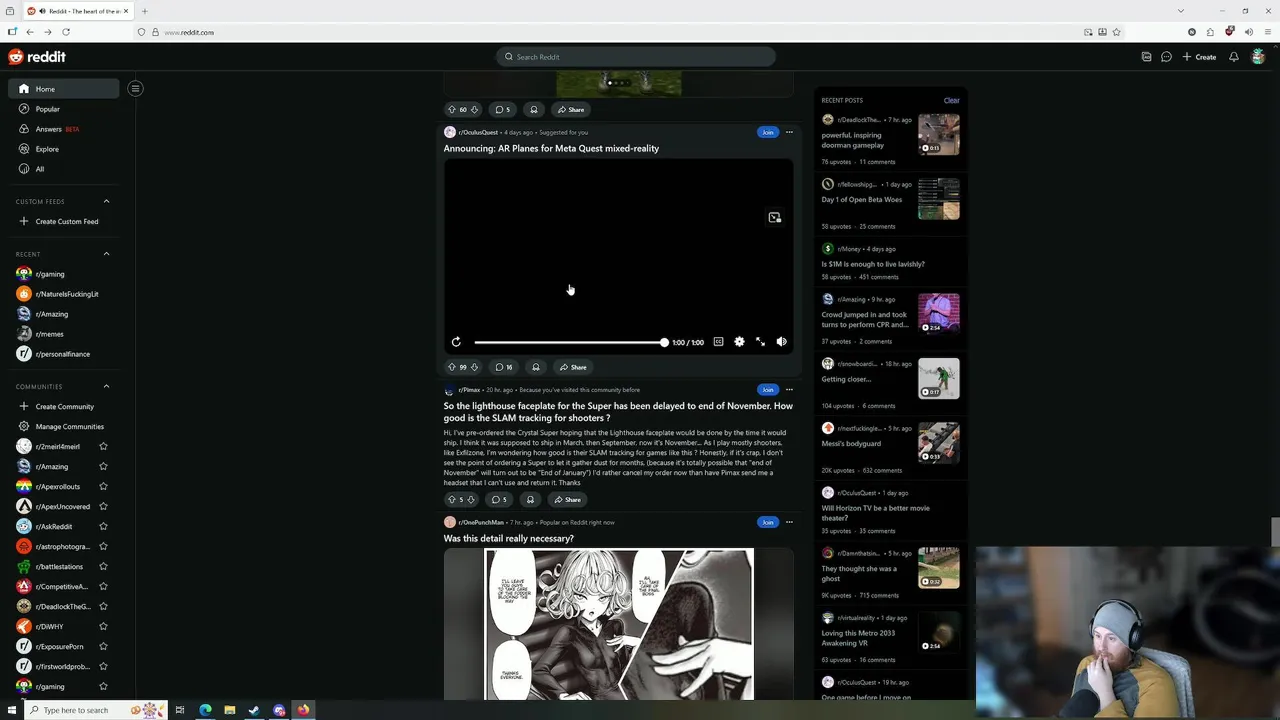Join r/OnePunchMan community

point(767,522)
